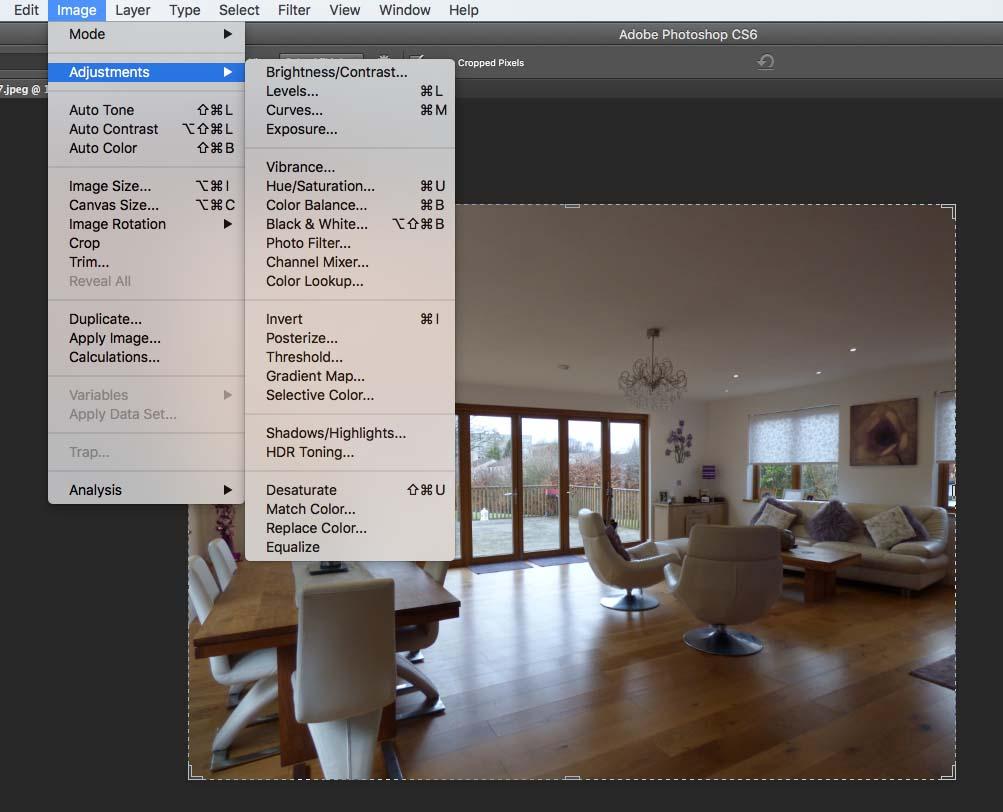The height and width of the screenshot is (812, 1003).
Task: Expand the Image Rotation submenu
Action: click(x=146, y=224)
